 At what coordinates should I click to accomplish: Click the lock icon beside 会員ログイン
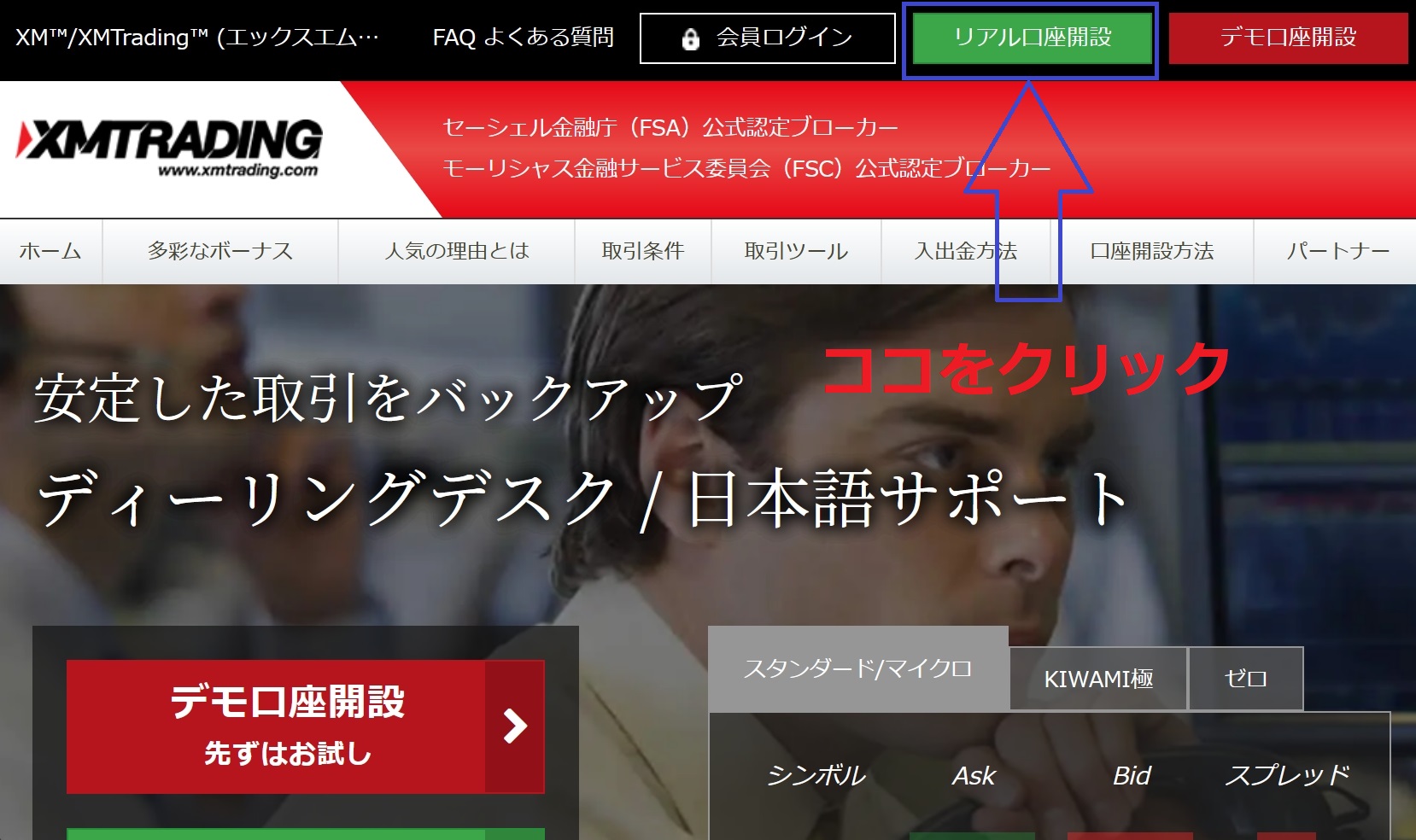point(691,38)
